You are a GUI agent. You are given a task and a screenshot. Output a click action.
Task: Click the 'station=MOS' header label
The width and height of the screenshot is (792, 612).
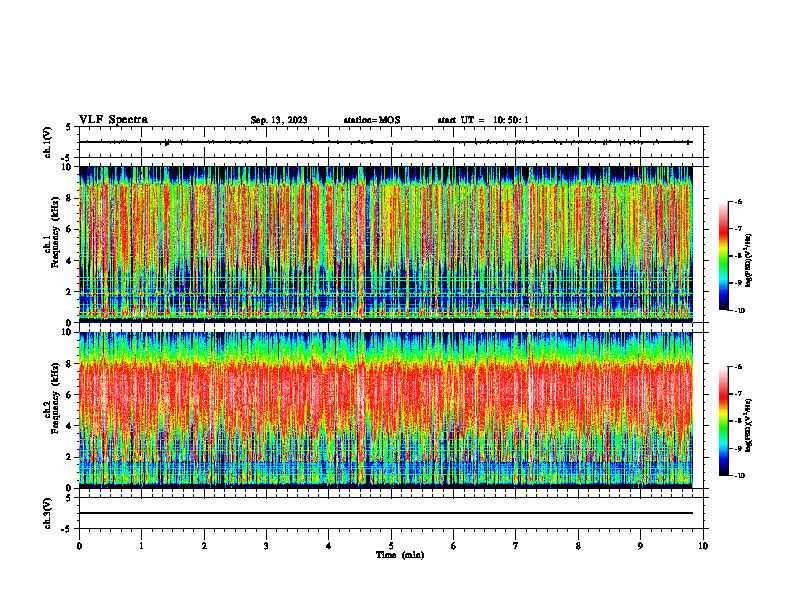(372, 120)
